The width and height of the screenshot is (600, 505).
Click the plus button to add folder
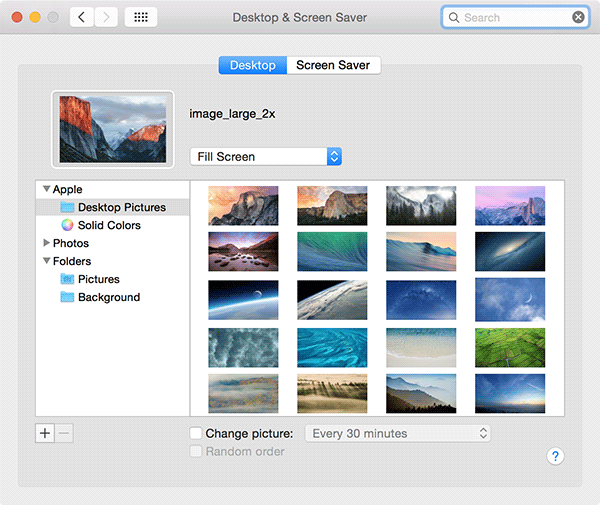(x=45, y=433)
